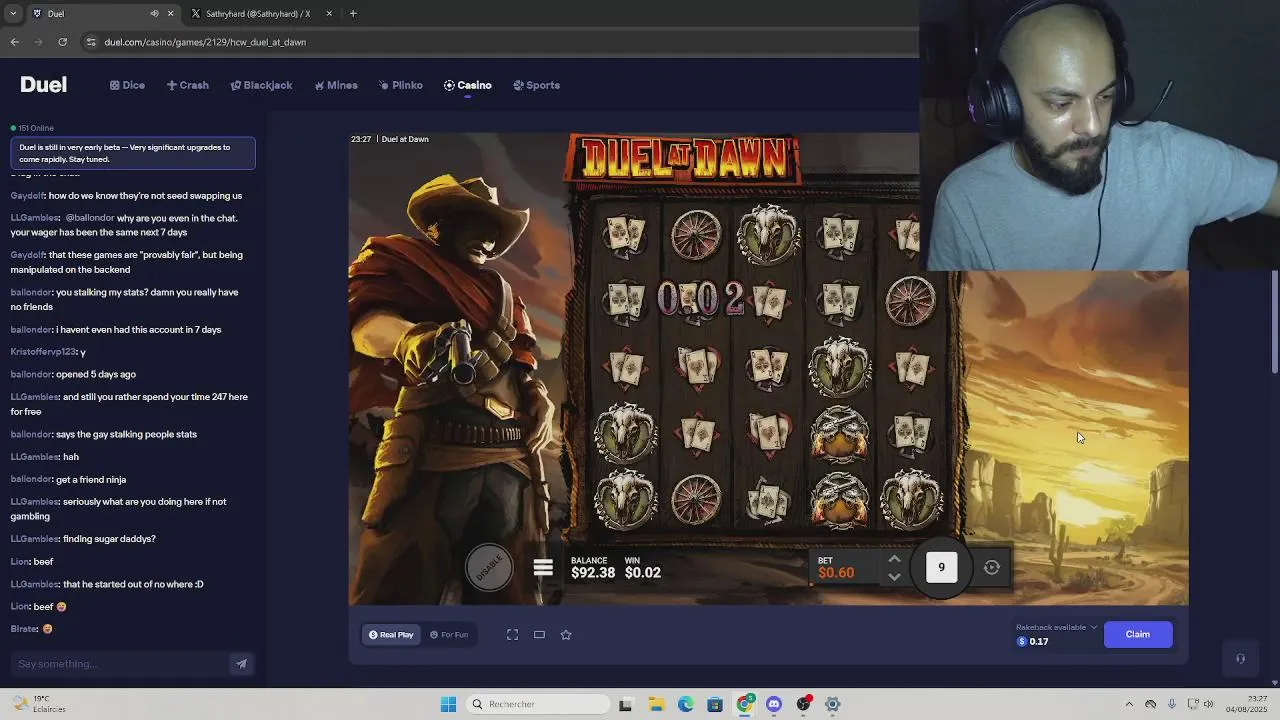Open Task View on the taskbar
This screenshot has width=1280, height=720.
(x=625, y=704)
